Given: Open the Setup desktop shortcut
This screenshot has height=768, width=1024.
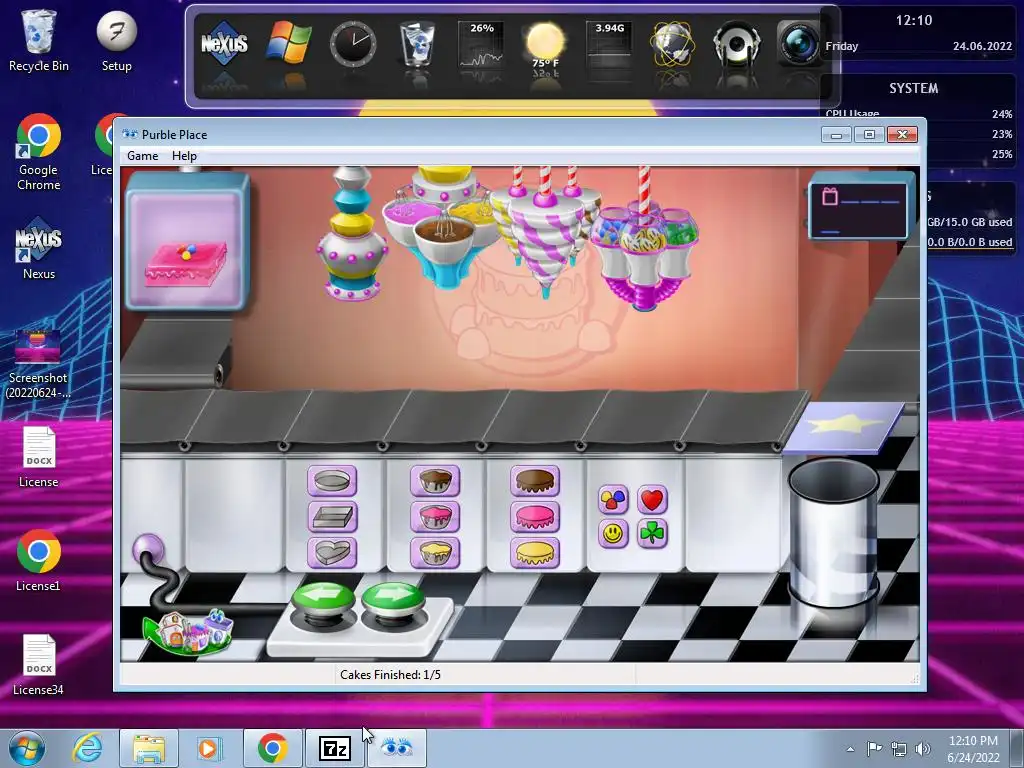Looking at the screenshot, I should [x=116, y=42].
